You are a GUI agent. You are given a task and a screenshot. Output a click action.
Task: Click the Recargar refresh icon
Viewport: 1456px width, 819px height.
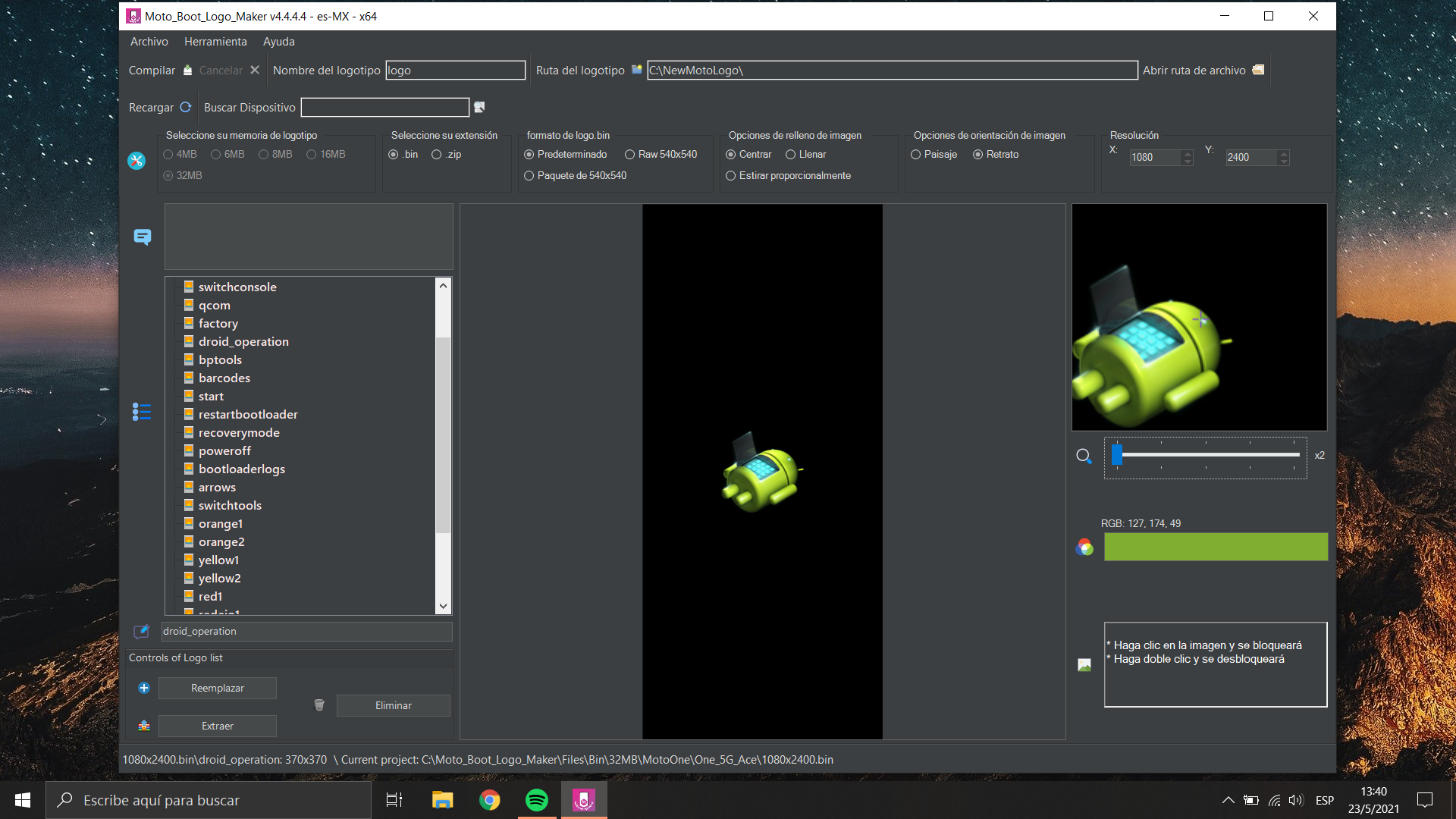pyautogui.click(x=185, y=107)
